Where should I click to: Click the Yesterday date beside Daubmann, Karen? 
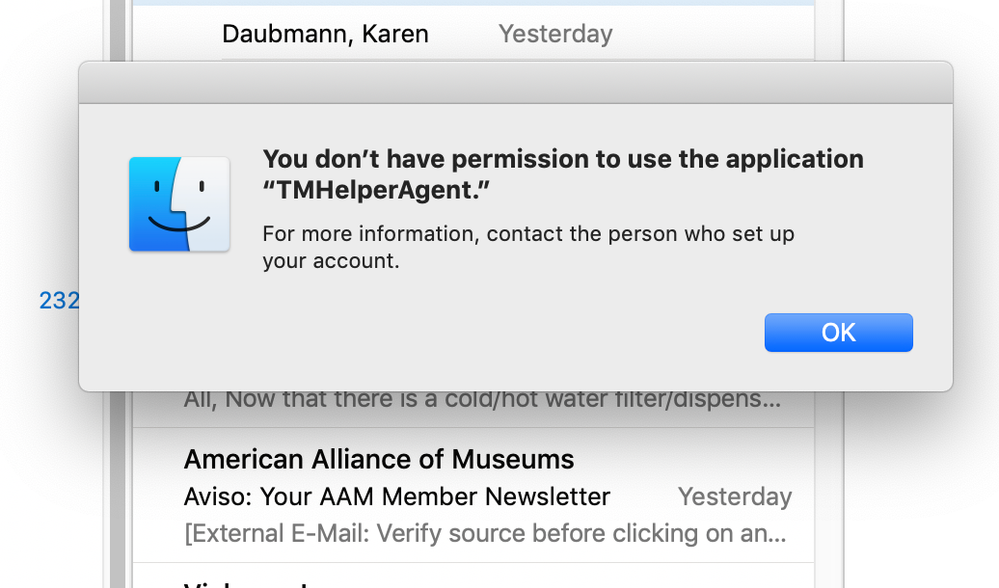click(555, 34)
